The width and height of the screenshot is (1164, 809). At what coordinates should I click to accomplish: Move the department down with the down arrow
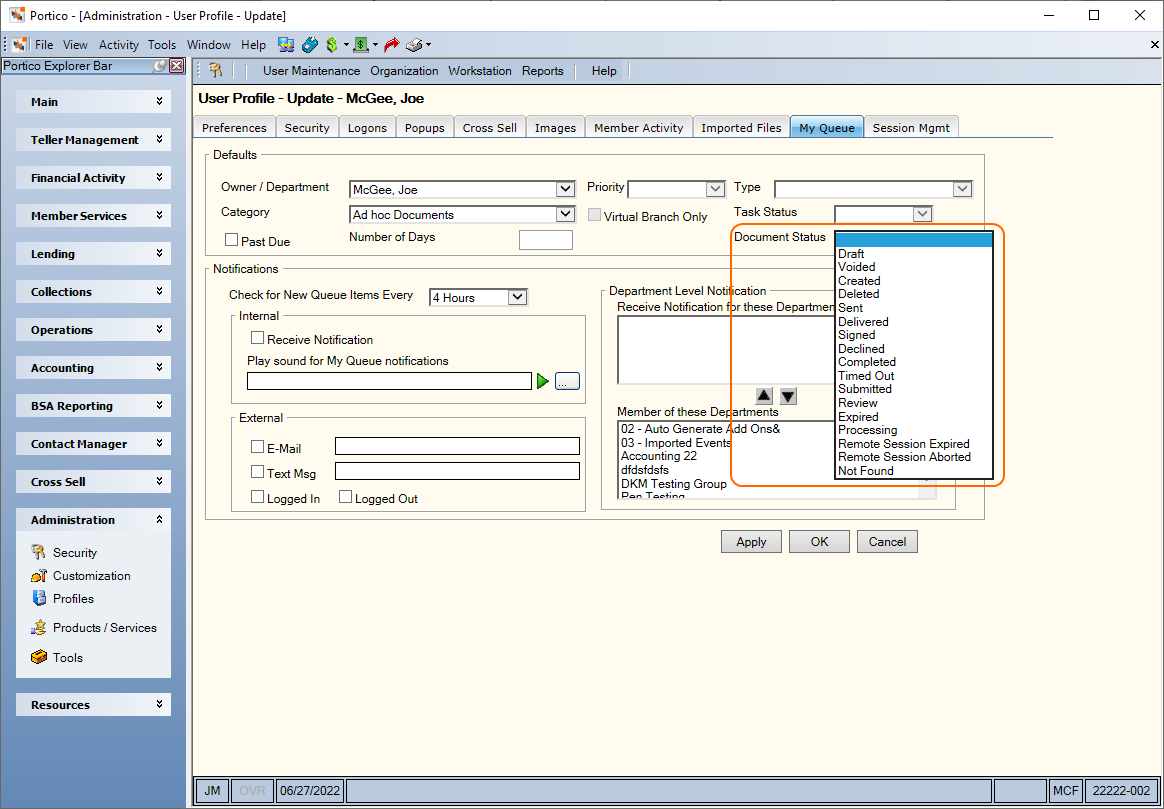(788, 396)
